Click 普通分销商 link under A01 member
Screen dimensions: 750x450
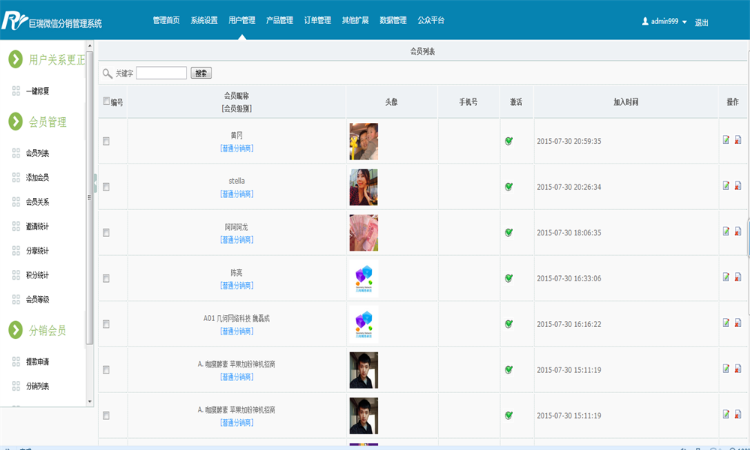tap(237, 331)
